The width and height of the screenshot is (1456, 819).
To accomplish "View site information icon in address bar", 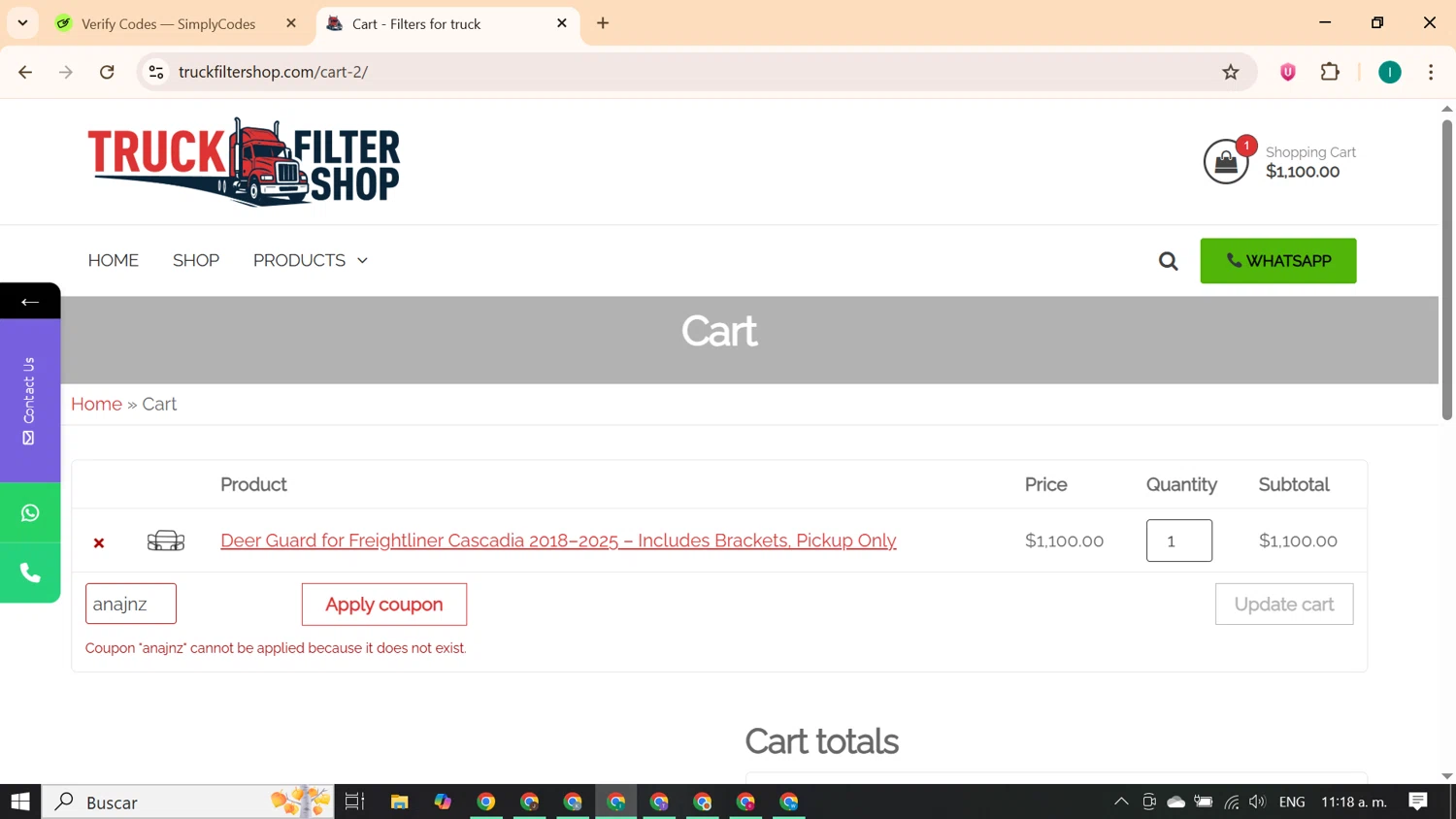I will 156,72.
